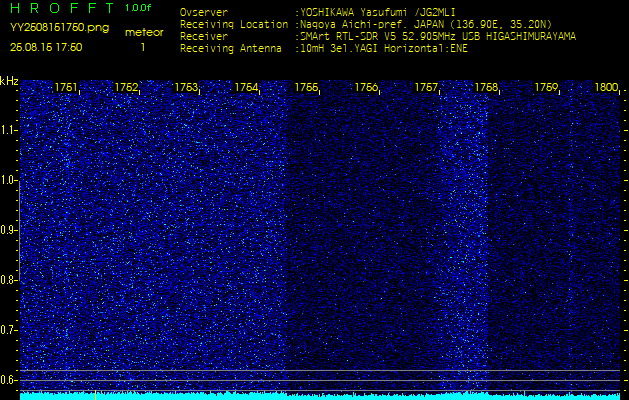Click the kHz axis unit label

click(9, 81)
